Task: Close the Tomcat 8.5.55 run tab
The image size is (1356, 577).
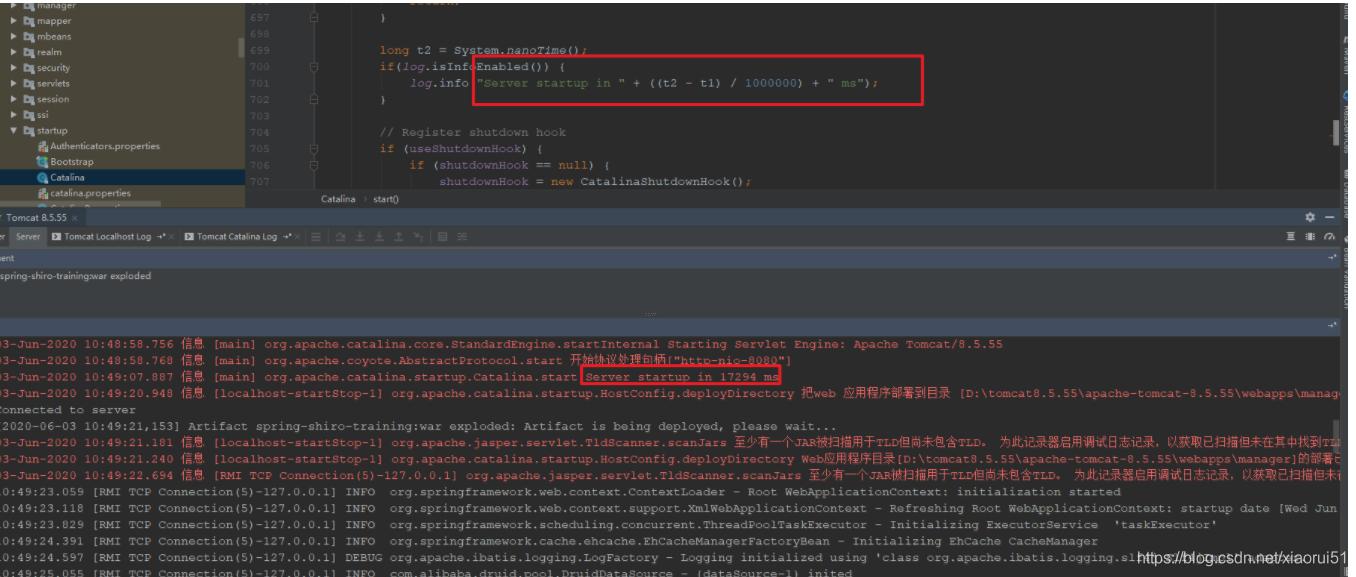Action: [x=75, y=218]
